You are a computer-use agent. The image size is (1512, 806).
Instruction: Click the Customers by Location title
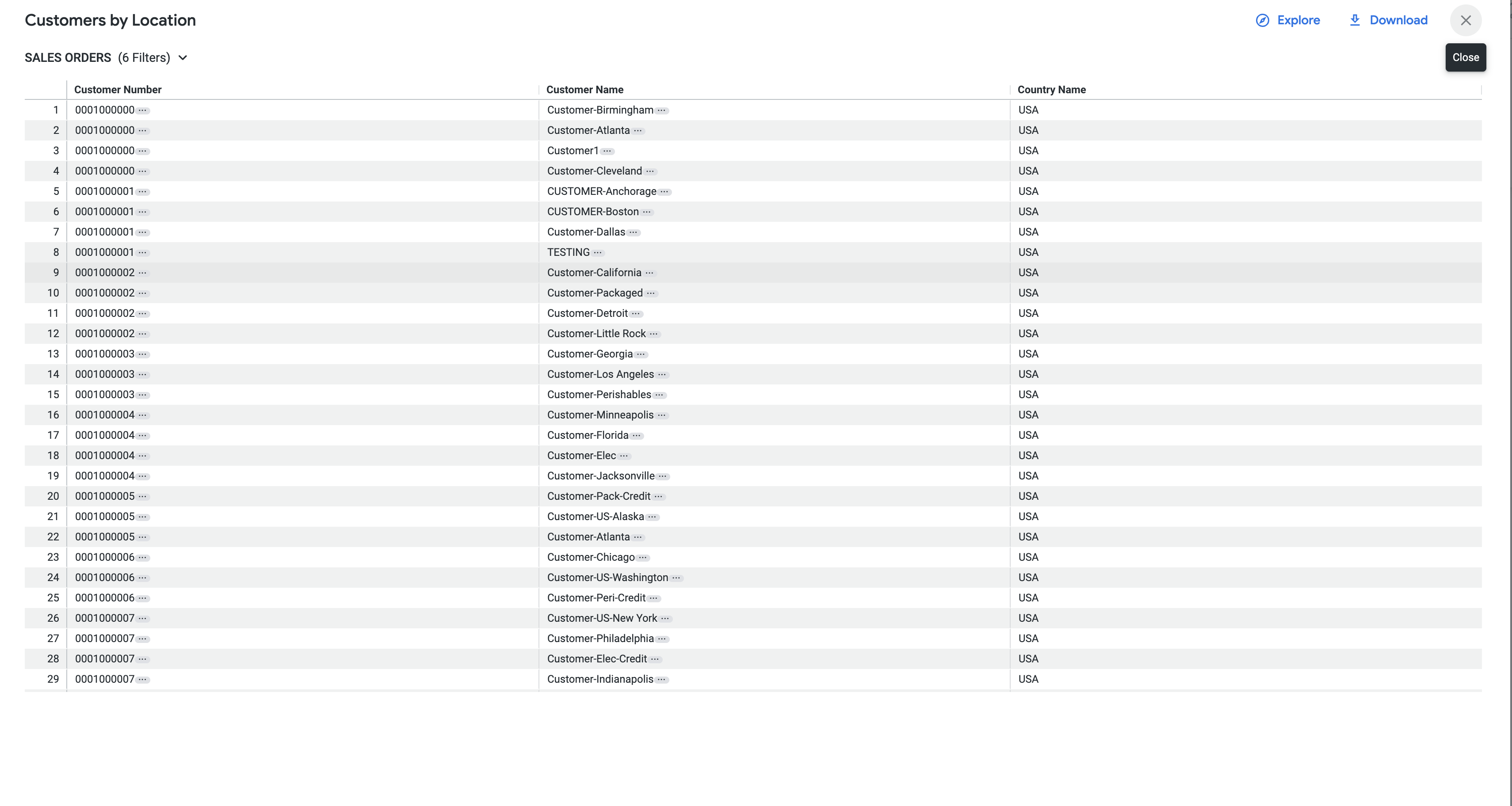click(x=111, y=20)
